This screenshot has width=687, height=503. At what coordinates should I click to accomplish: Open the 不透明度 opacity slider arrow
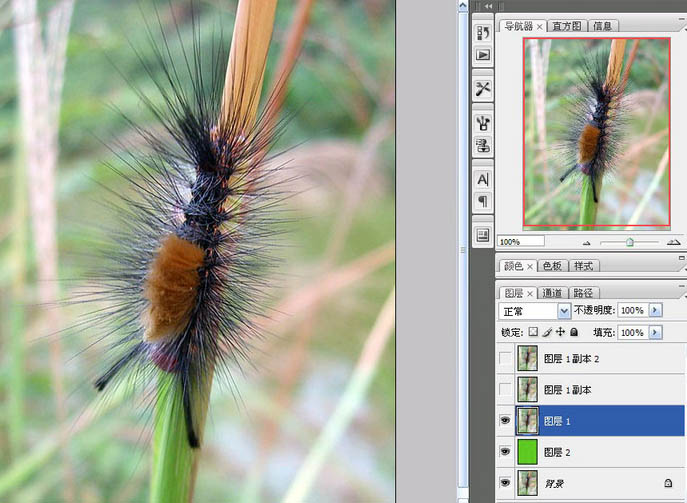656,311
